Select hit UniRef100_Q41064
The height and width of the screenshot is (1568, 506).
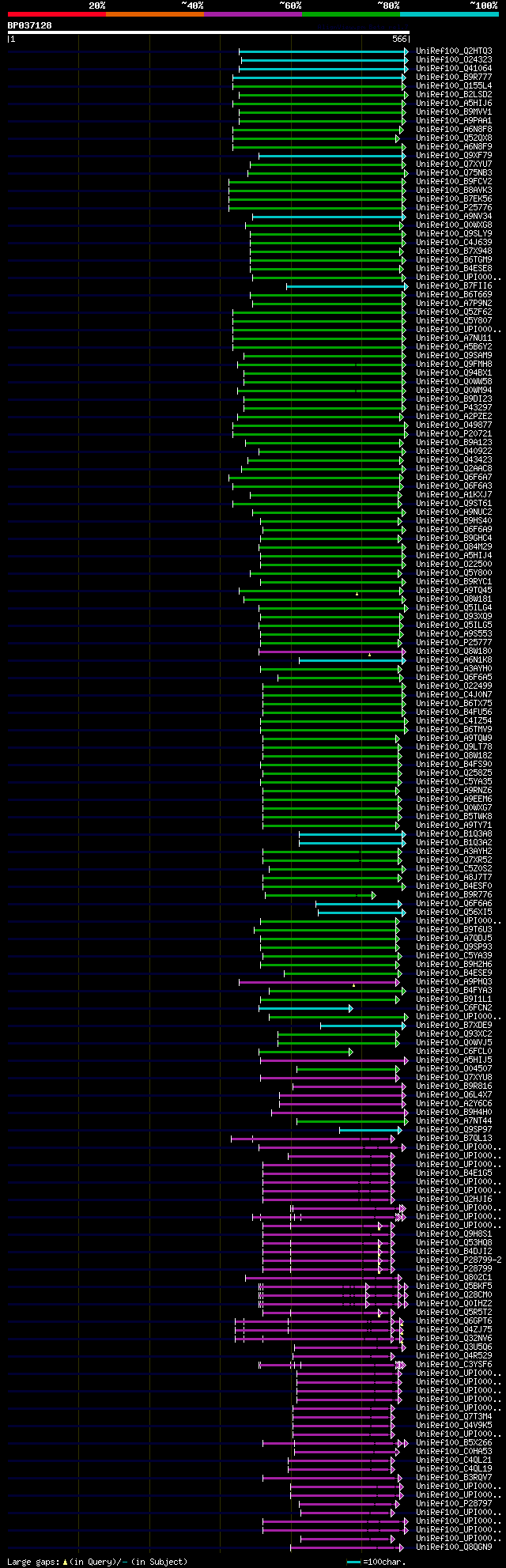tap(454, 69)
